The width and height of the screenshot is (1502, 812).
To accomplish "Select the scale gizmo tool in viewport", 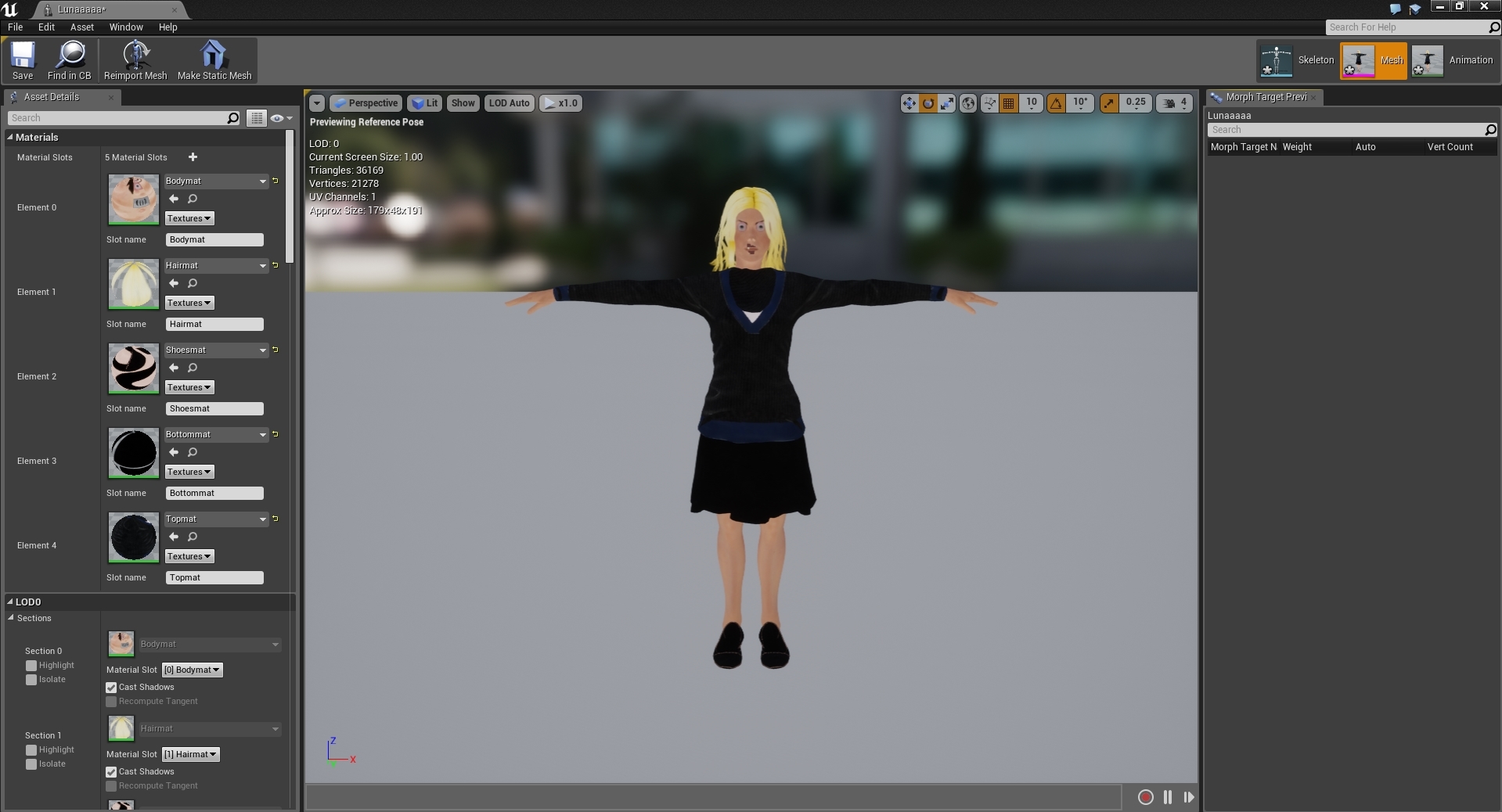I will [x=947, y=103].
